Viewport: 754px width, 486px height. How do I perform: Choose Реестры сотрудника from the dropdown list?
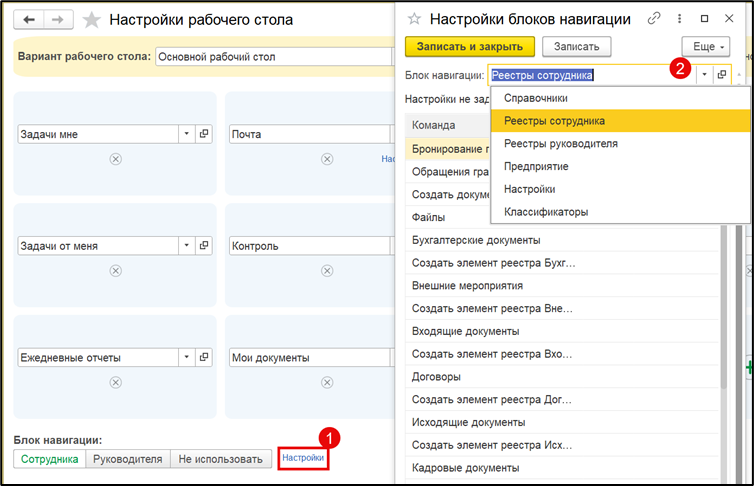tap(620, 121)
